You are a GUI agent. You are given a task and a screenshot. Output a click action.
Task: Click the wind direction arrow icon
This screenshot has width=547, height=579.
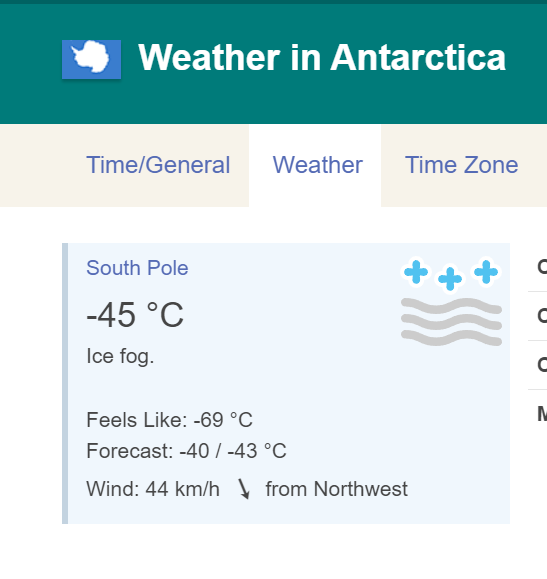pos(244,489)
